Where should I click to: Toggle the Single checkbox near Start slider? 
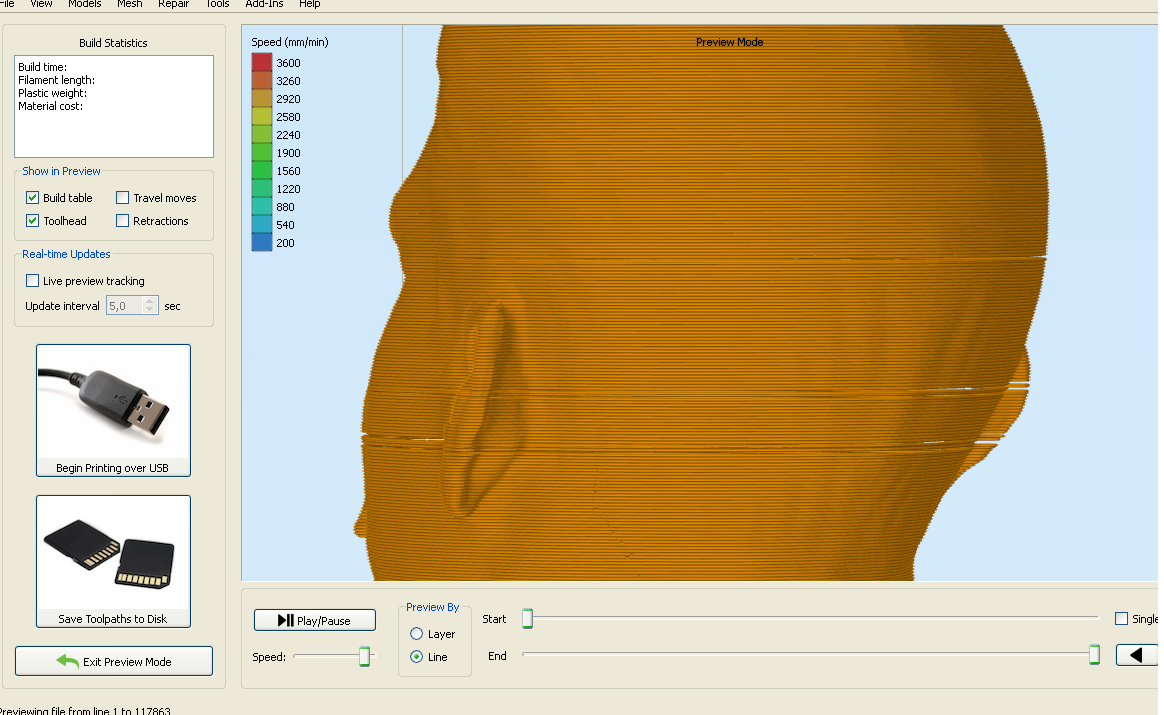(1121, 619)
